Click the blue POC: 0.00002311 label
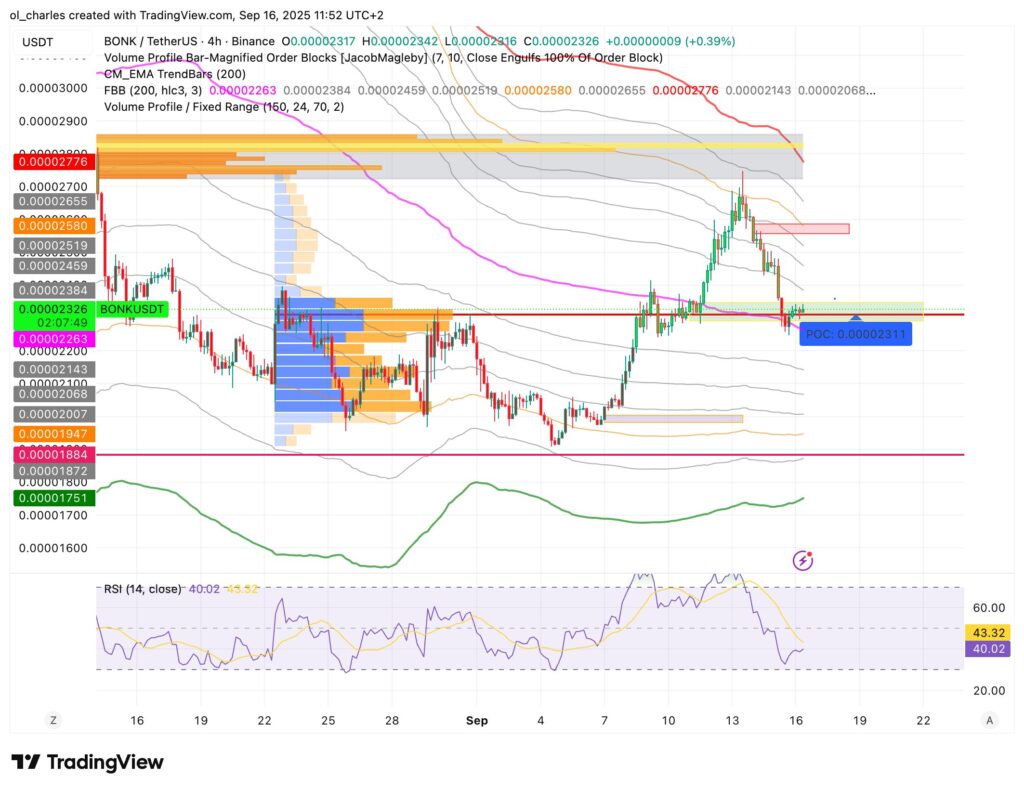 coord(857,335)
